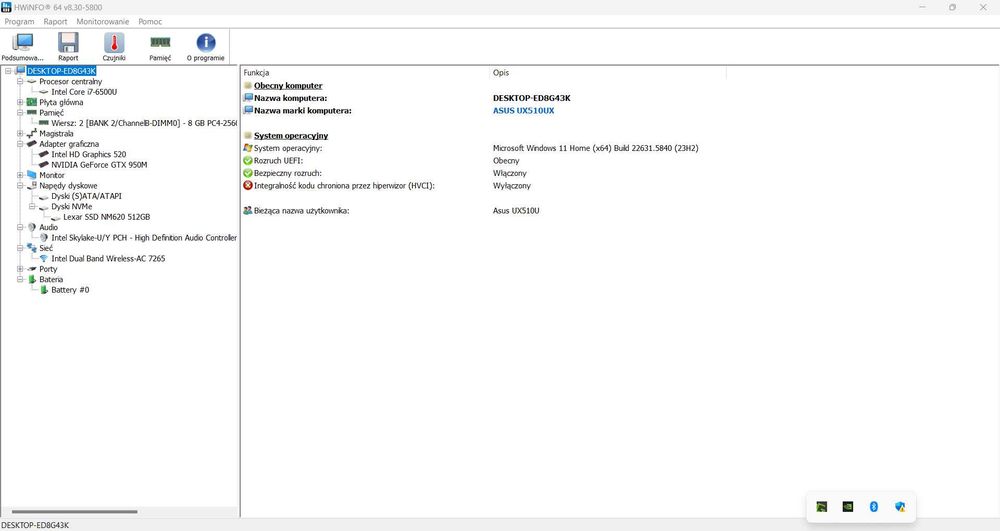Select NVIDIA GeForce GTX 950M entry

tap(99, 164)
